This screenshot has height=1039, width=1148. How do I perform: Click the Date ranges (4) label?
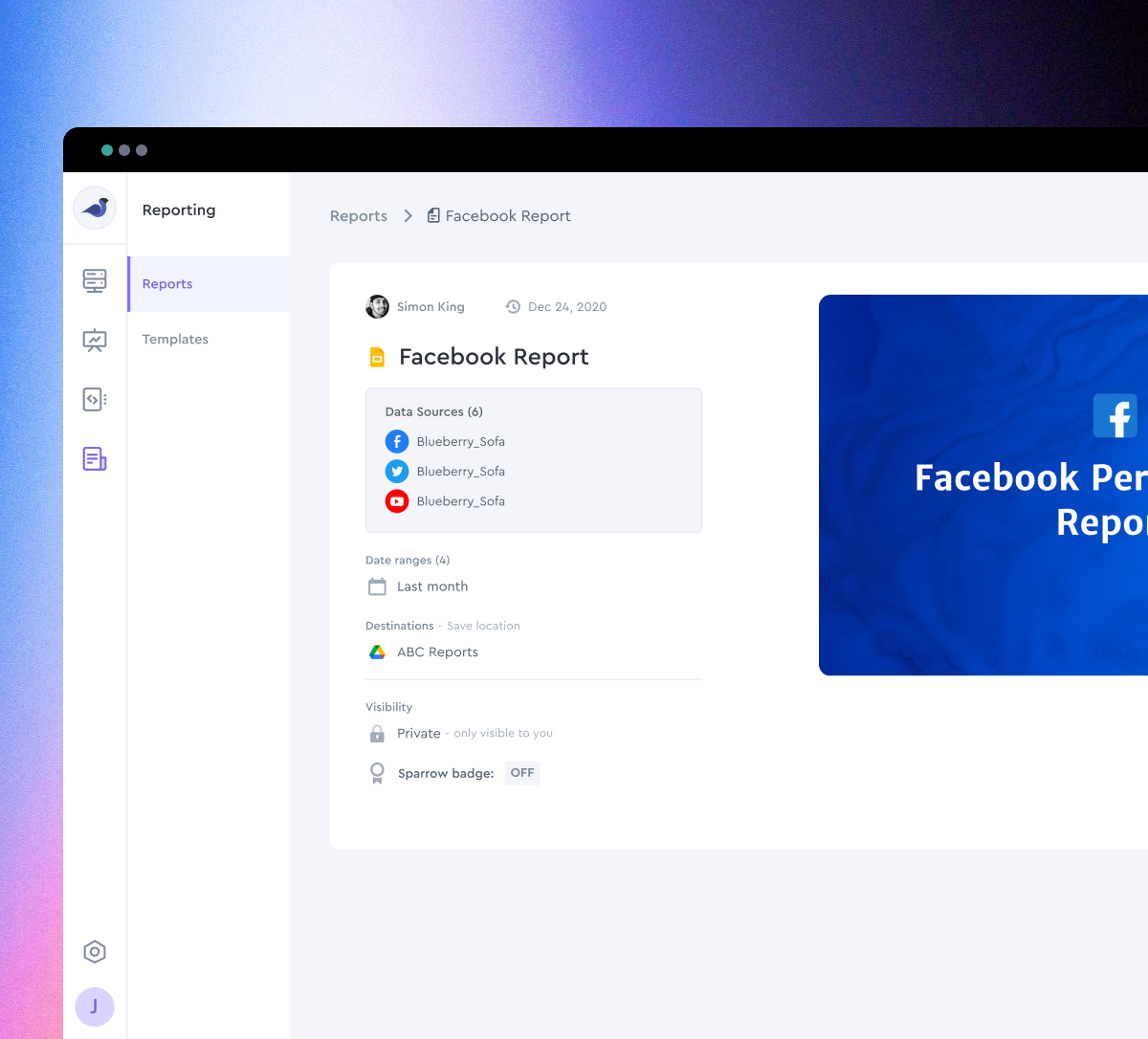coord(408,561)
